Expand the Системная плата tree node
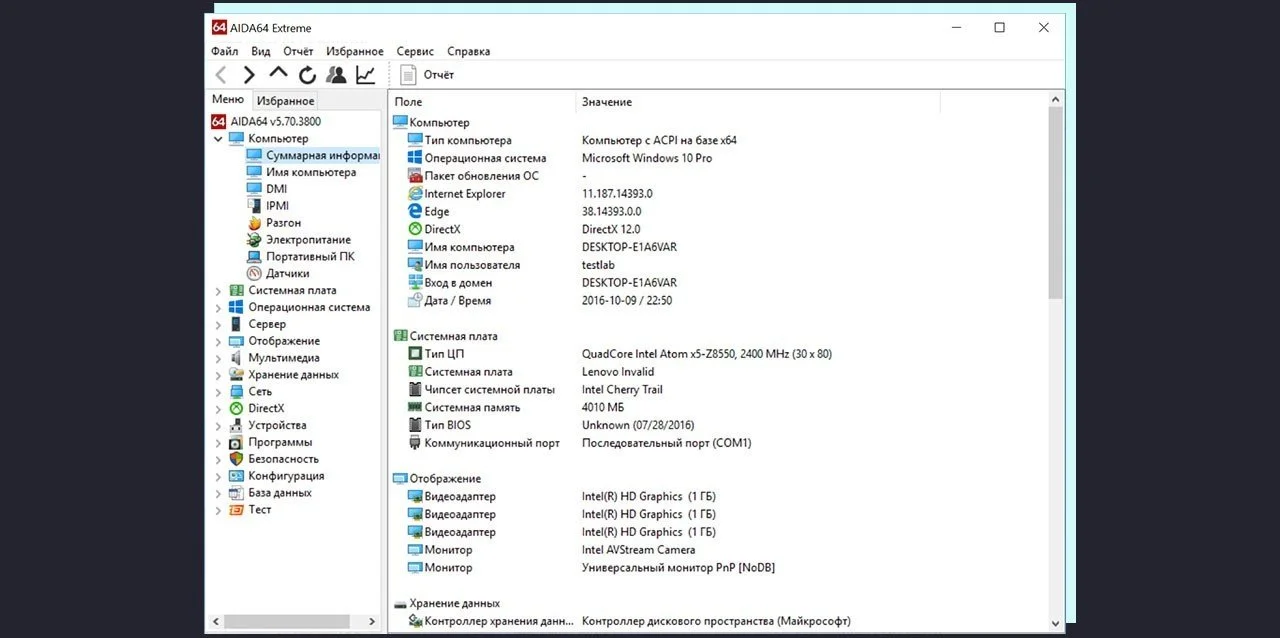The width and height of the screenshot is (1280, 638). tap(218, 291)
